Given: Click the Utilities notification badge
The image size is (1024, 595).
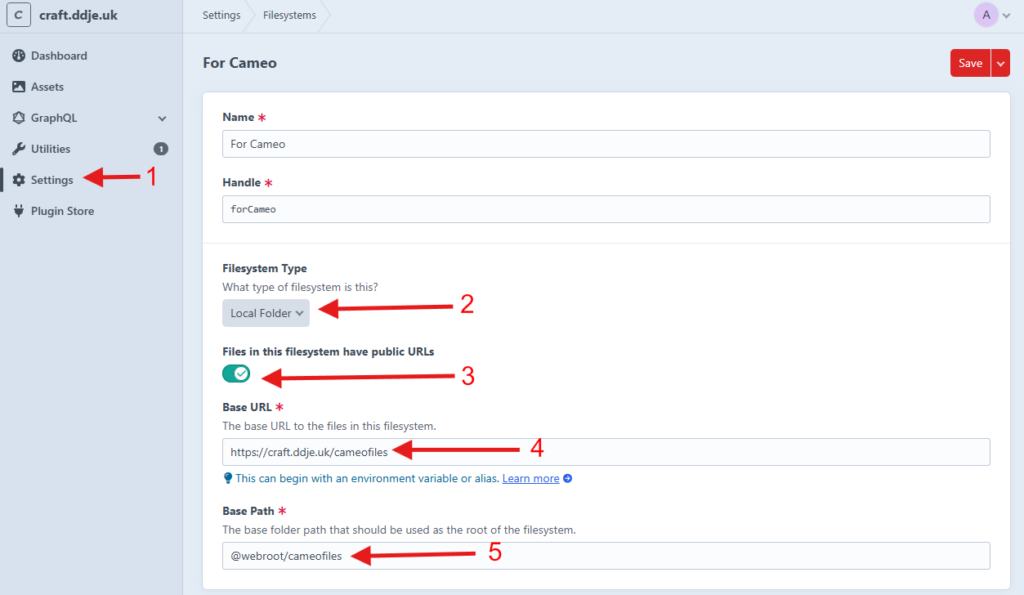Looking at the screenshot, I should (x=160, y=149).
